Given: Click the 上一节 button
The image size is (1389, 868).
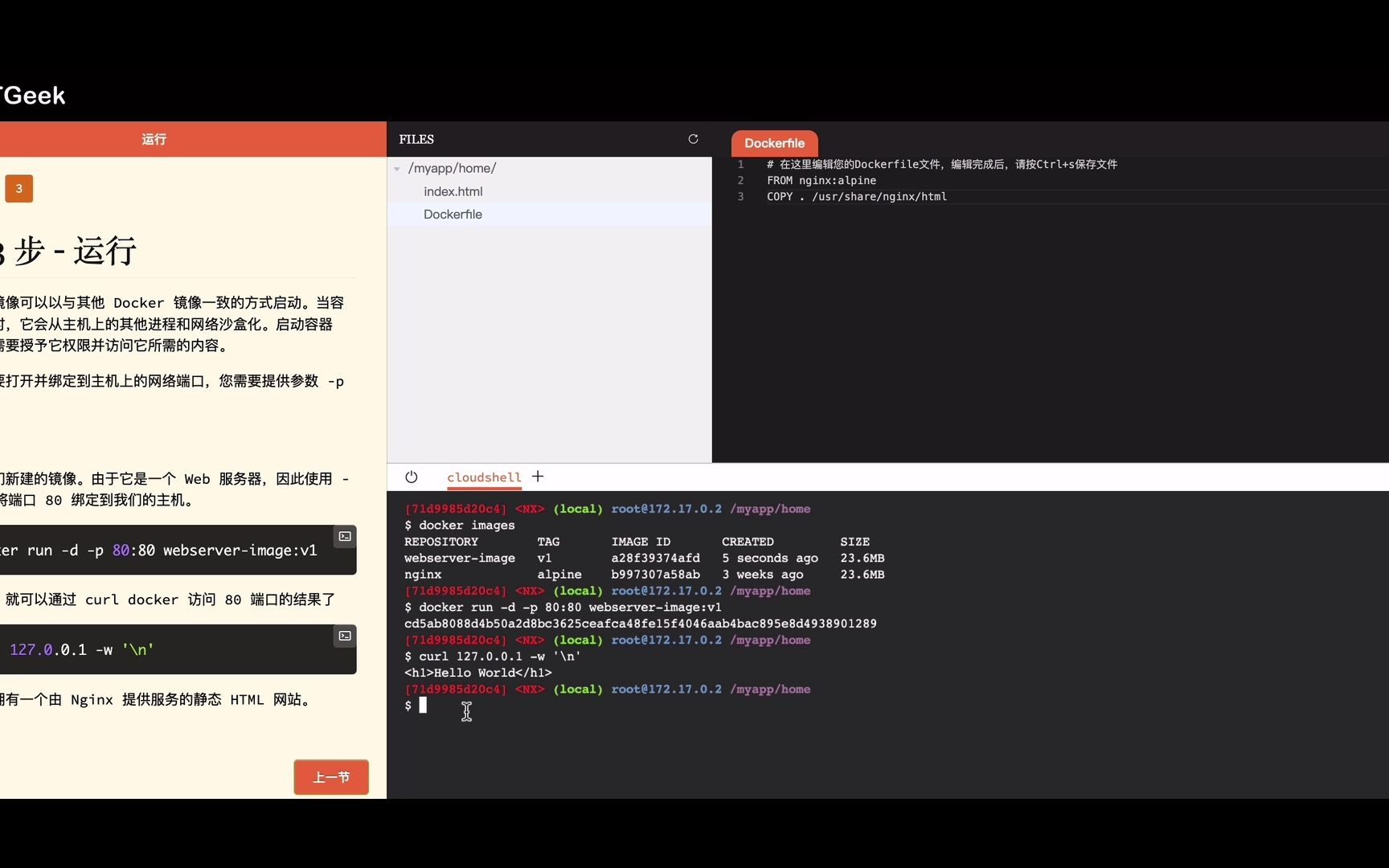Looking at the screenshot, I should (330, 777).
